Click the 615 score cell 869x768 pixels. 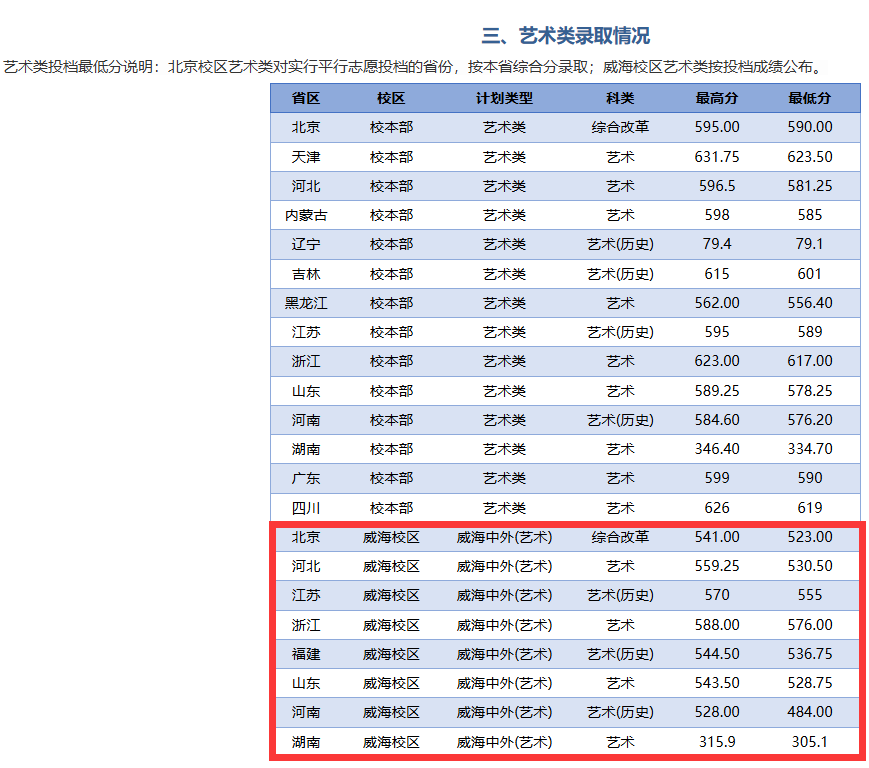coord(717,274)
